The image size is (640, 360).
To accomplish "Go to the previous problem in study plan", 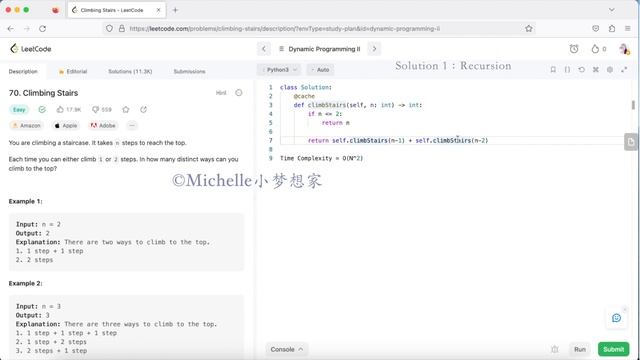I will click(x=264, y=49).
